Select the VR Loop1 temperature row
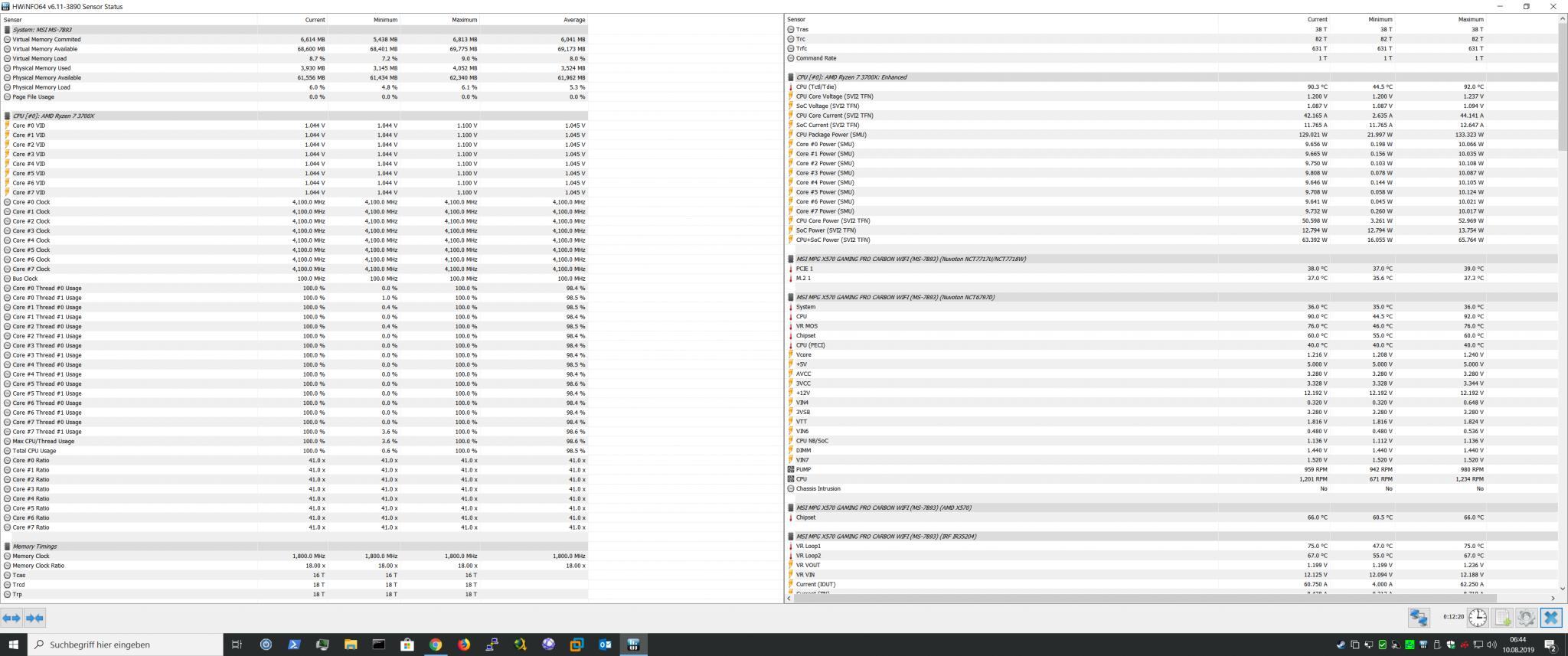 1171,547
